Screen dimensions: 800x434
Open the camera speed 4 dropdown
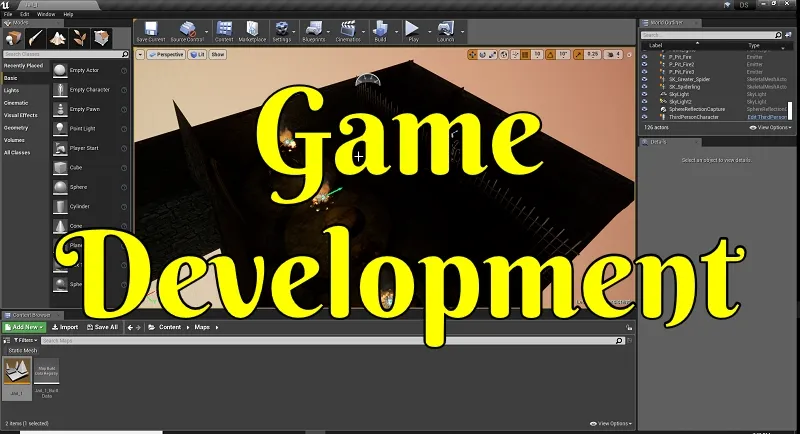pyautogui.click(x=614, y=55)
